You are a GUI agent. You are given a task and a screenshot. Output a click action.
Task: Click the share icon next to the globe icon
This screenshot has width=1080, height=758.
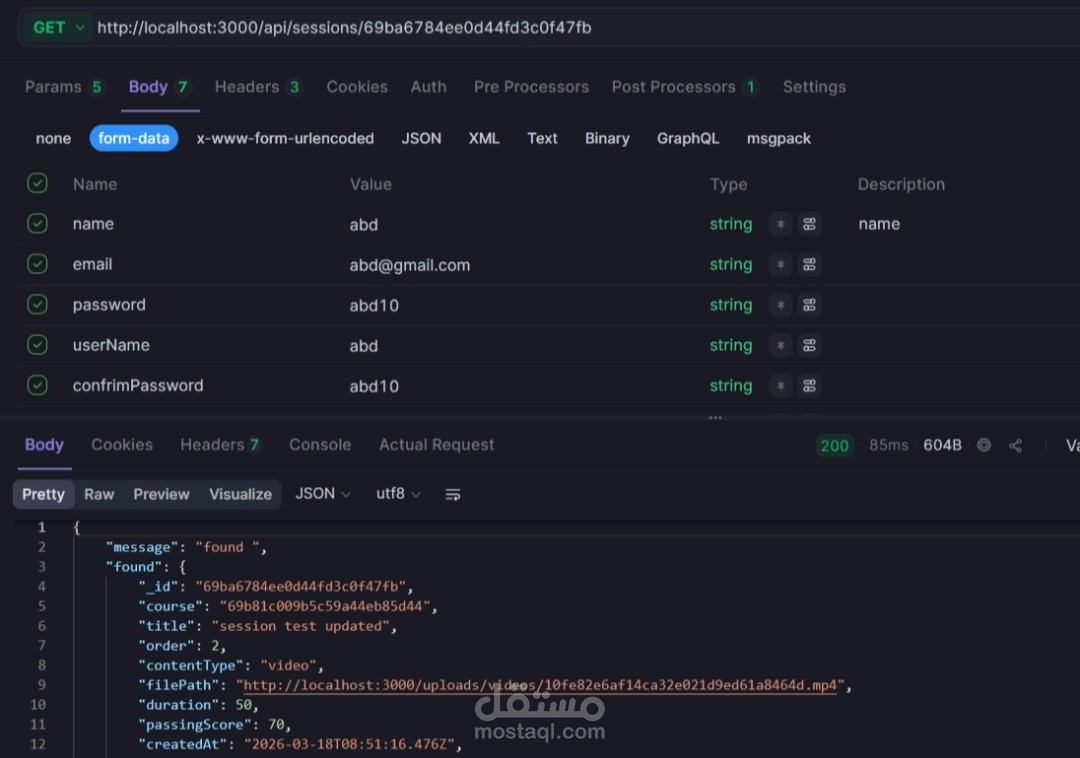[x=1016, y=445]
